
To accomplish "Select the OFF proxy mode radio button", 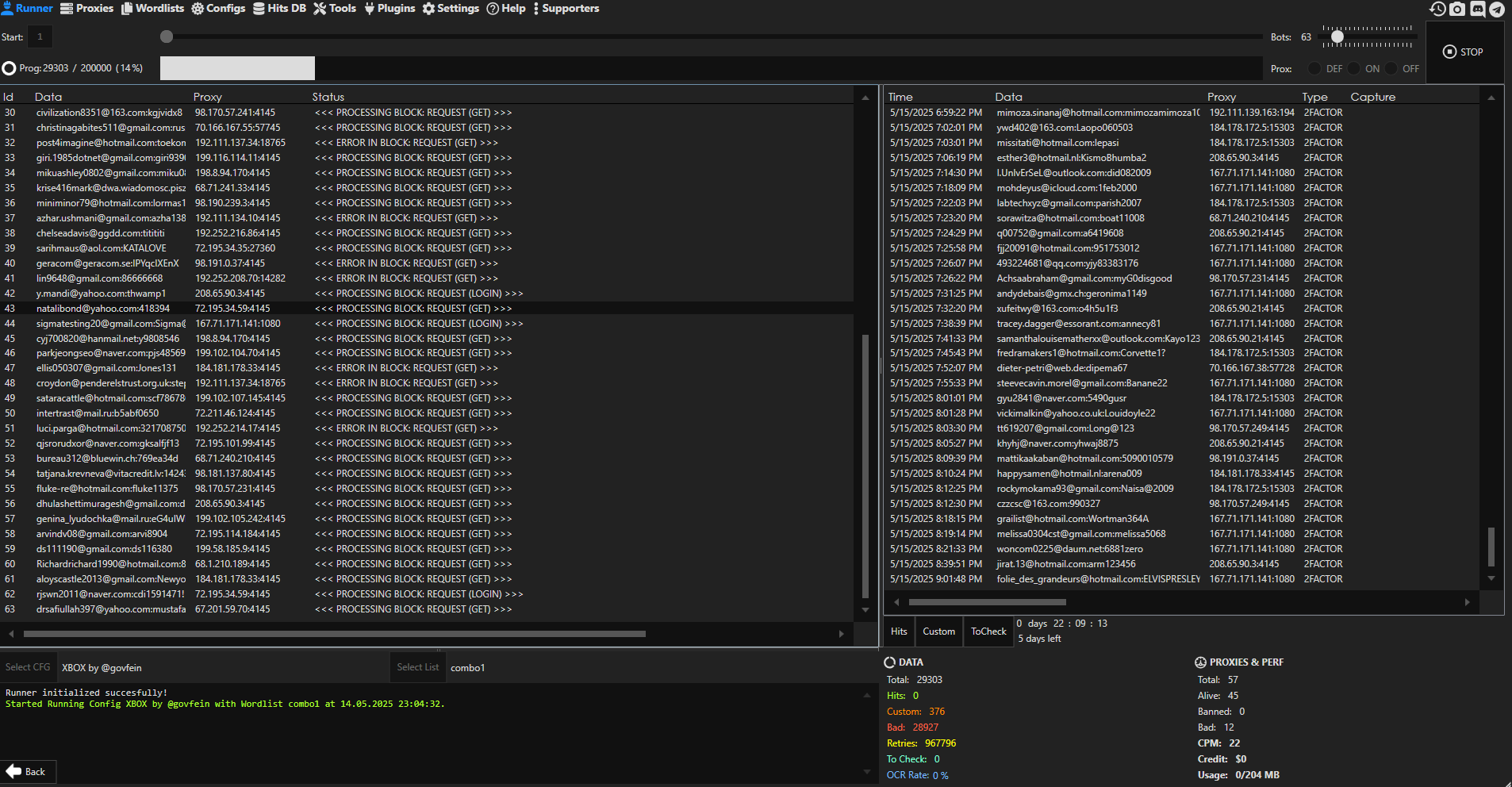I will 1391,69.
